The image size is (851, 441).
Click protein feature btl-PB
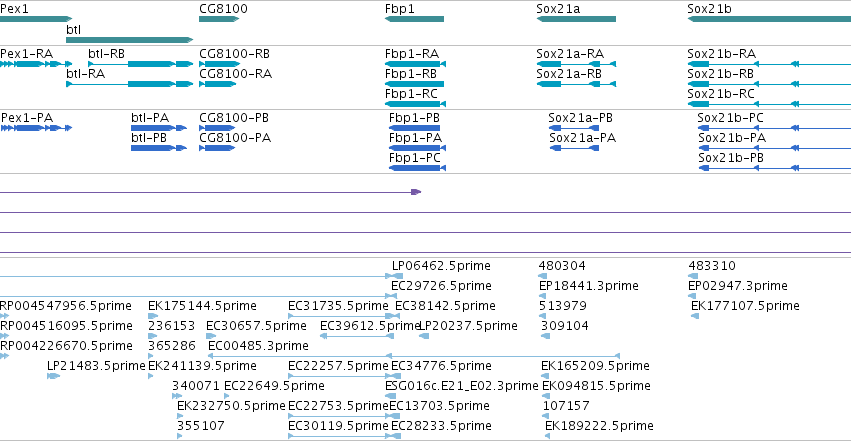pos(159,148)
